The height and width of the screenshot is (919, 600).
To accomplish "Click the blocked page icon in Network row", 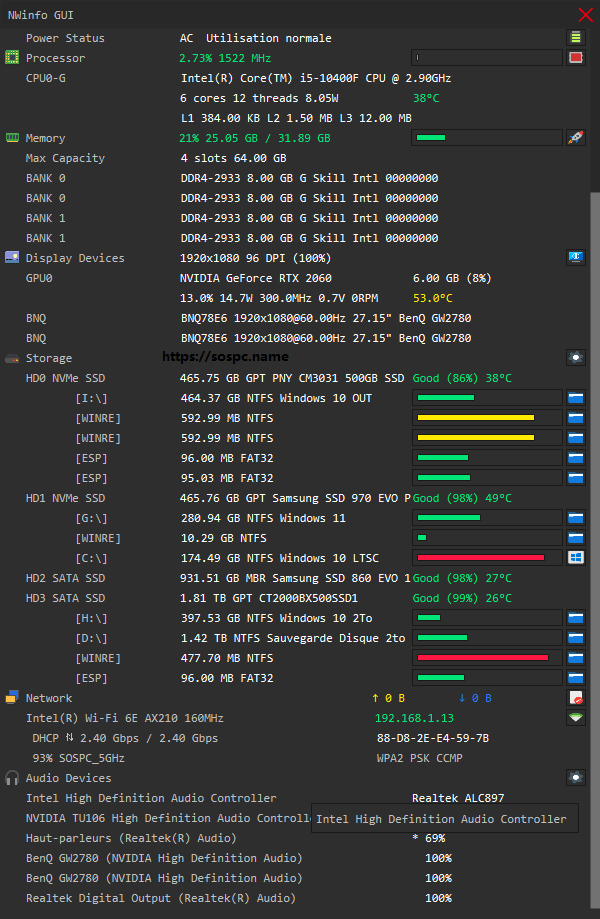I will [x=575, y=698].
